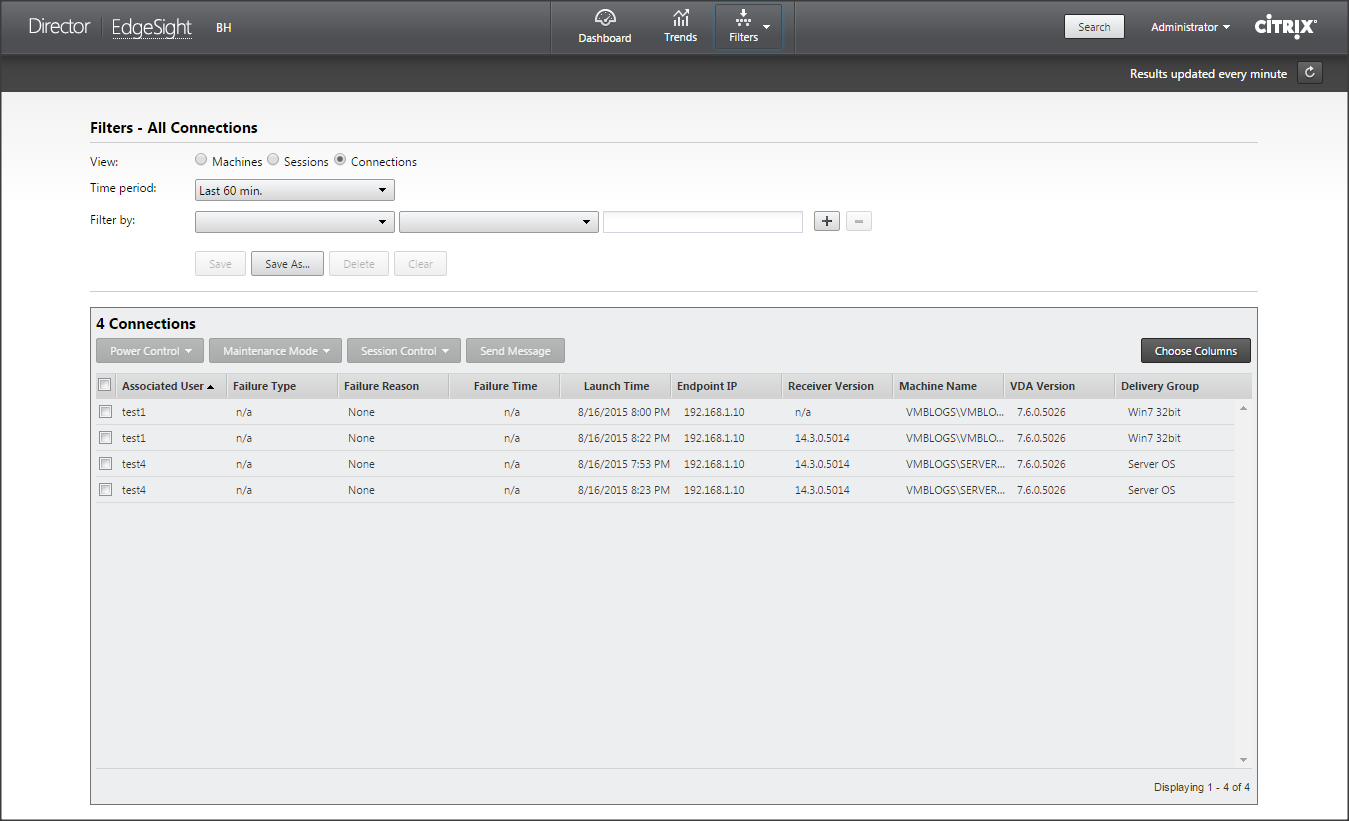Sort by Associated User arrow
Viewport: 1349px width, 821px height.
210,387
